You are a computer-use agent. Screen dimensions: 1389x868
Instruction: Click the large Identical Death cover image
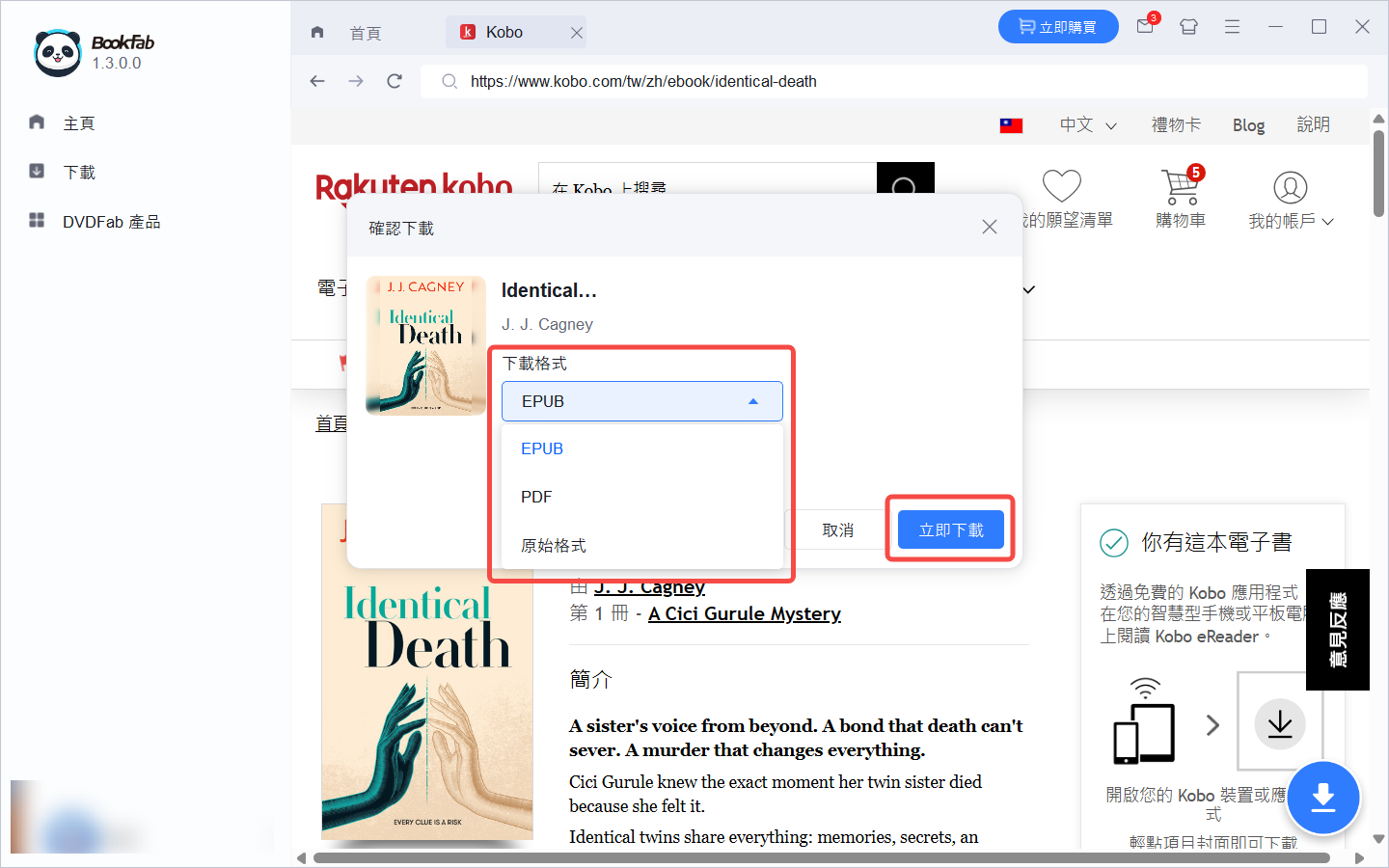pos(426,671)
